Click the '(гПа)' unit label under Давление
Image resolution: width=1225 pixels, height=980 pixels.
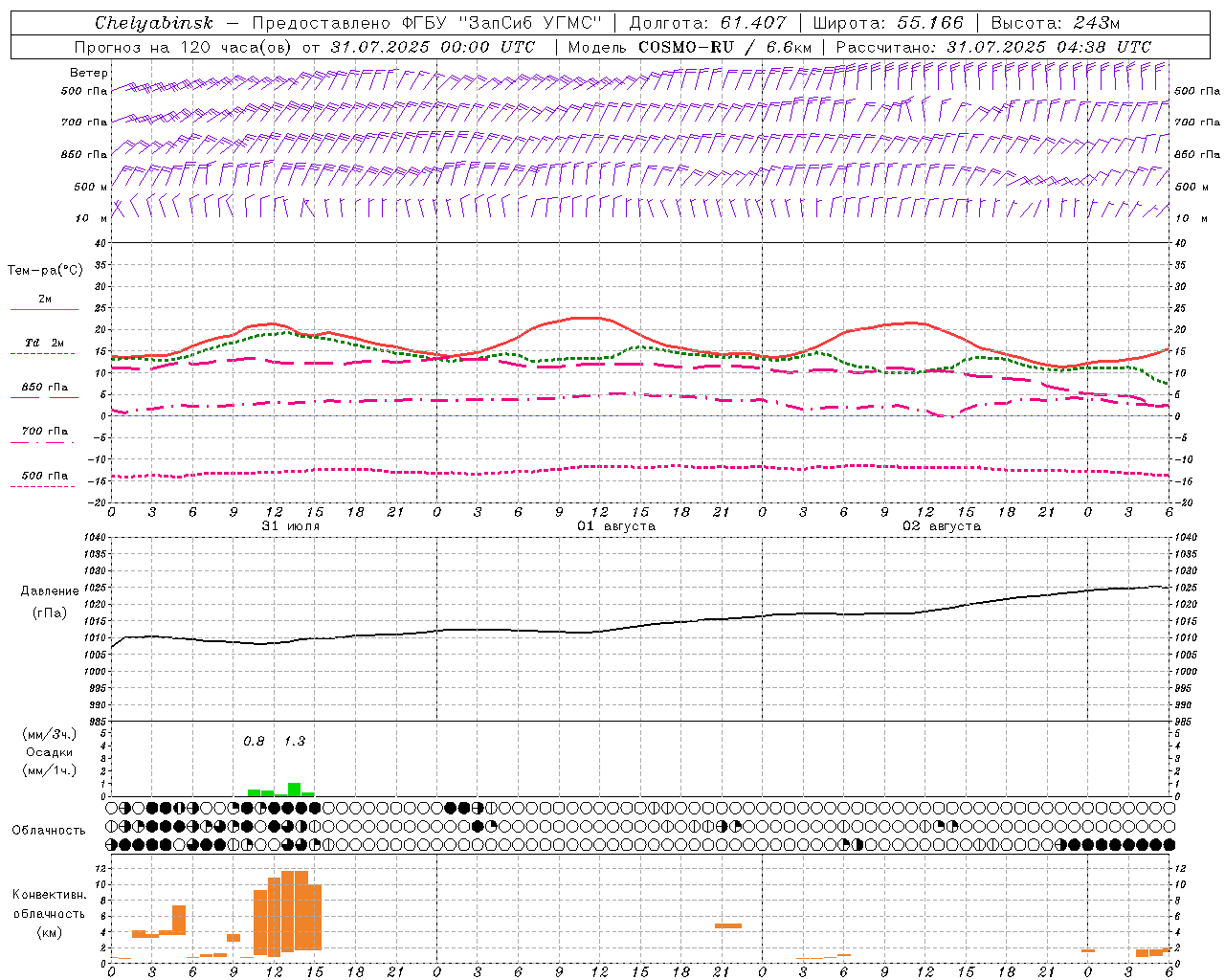[x=49, y=613]
